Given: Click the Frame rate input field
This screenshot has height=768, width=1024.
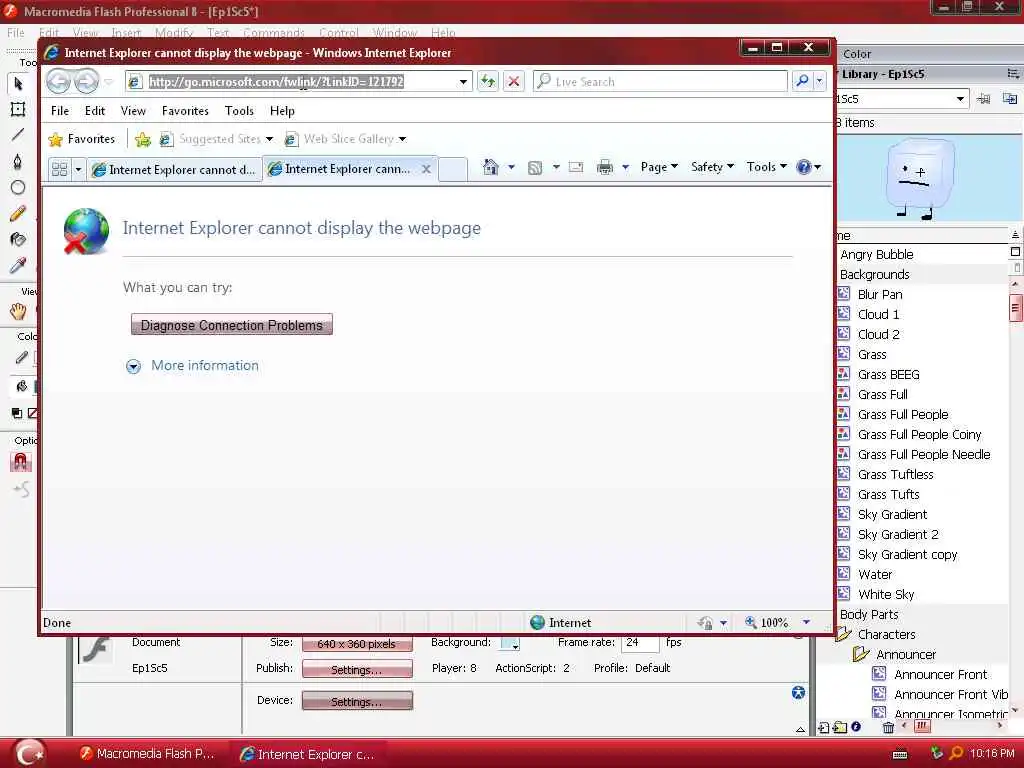Looking at the screenshot, I should (x=639, y=643).
